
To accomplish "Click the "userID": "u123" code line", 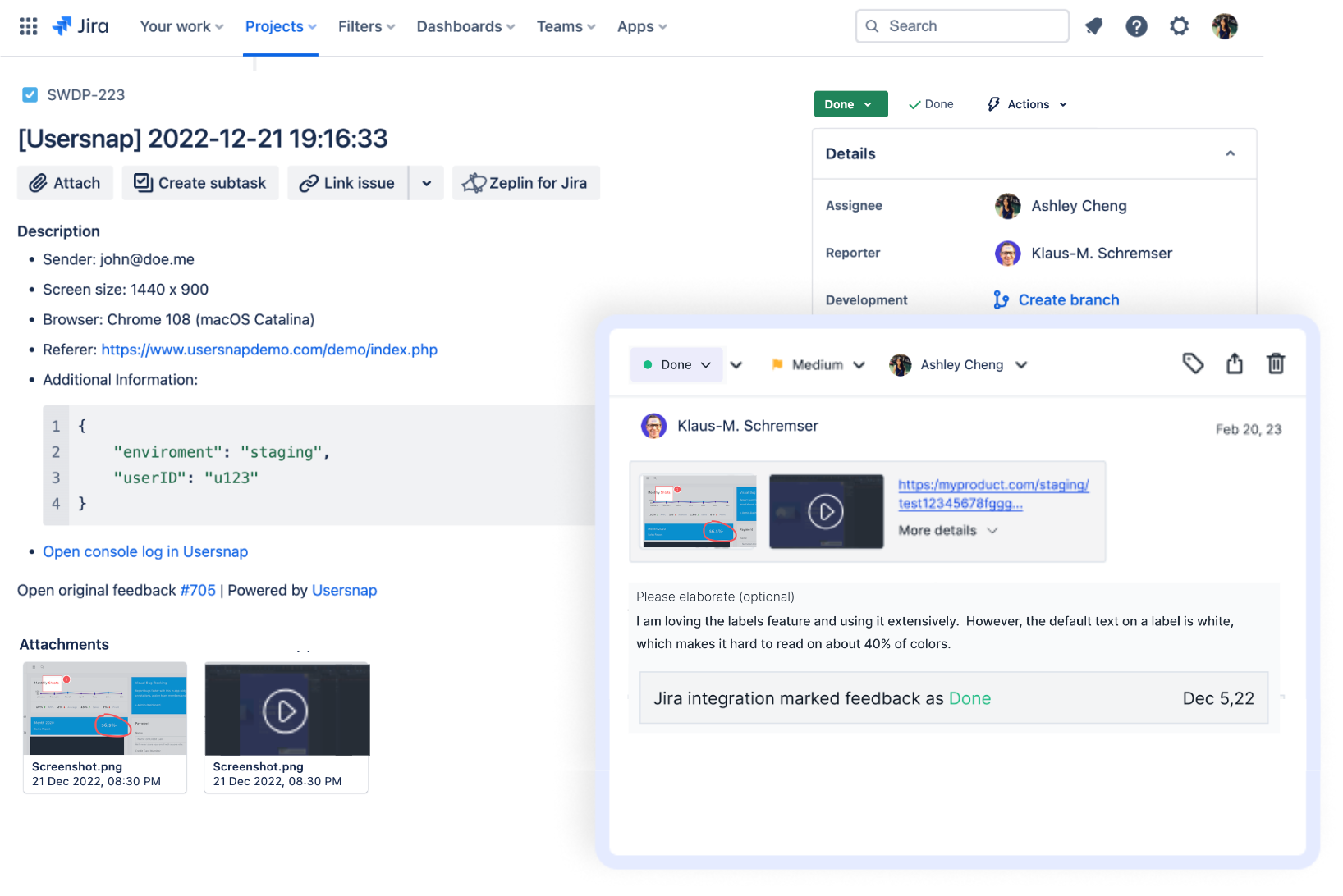I will 186,478.
